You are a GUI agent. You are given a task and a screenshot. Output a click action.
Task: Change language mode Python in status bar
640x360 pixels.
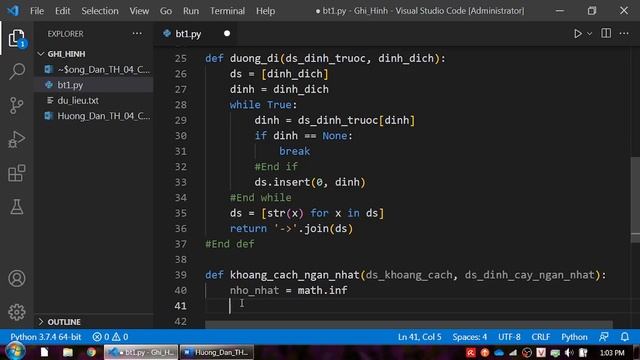click(x=574, y=337)
